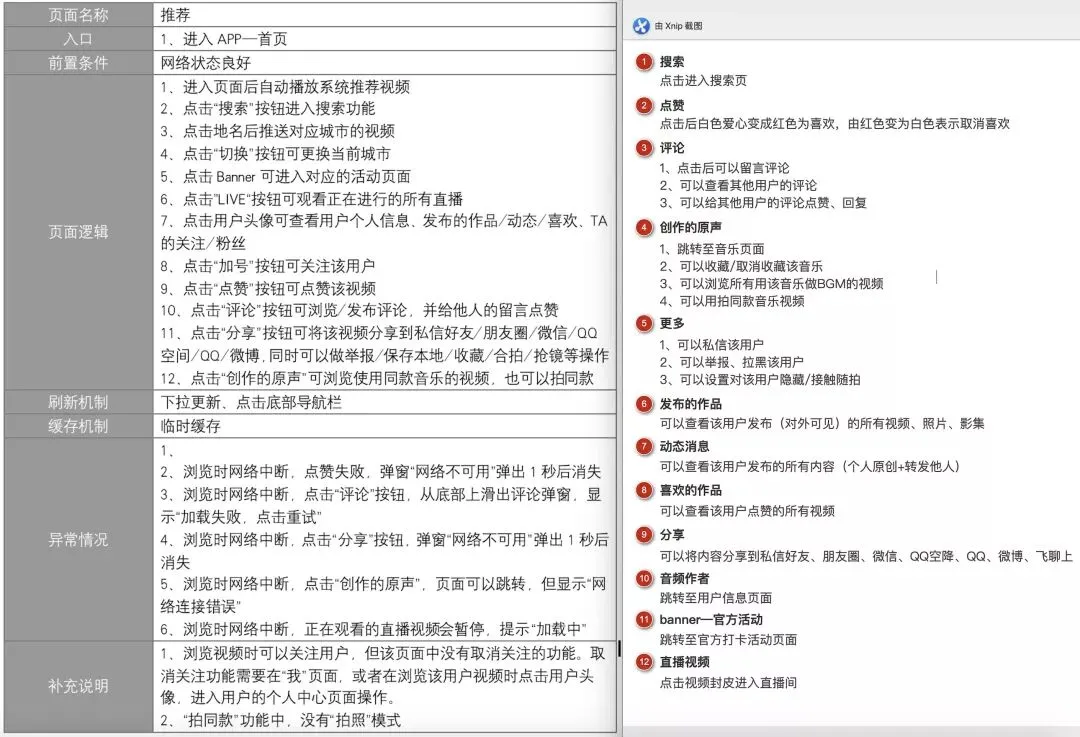This screenshot has height=737, width=1080.
Task: Click the '点赞' heading in annotation list
Action: 672,105
